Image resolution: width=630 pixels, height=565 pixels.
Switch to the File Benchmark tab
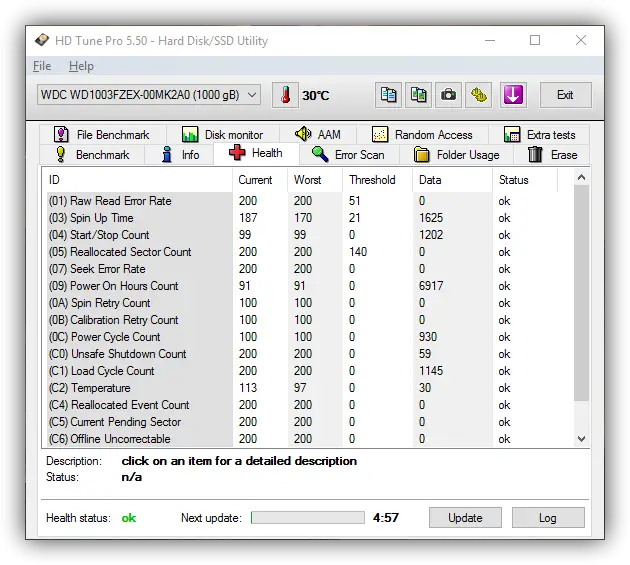click(x=103, y=135)
